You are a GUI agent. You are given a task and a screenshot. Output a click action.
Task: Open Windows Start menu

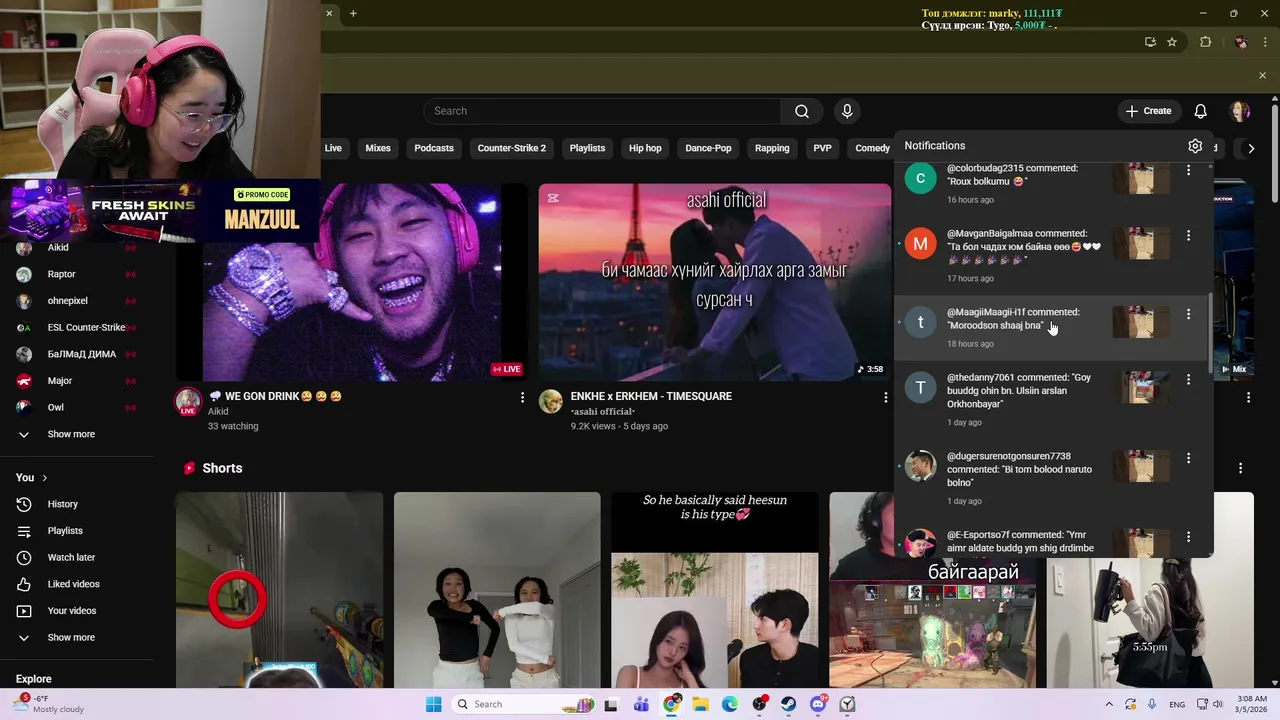click(433, 704)
